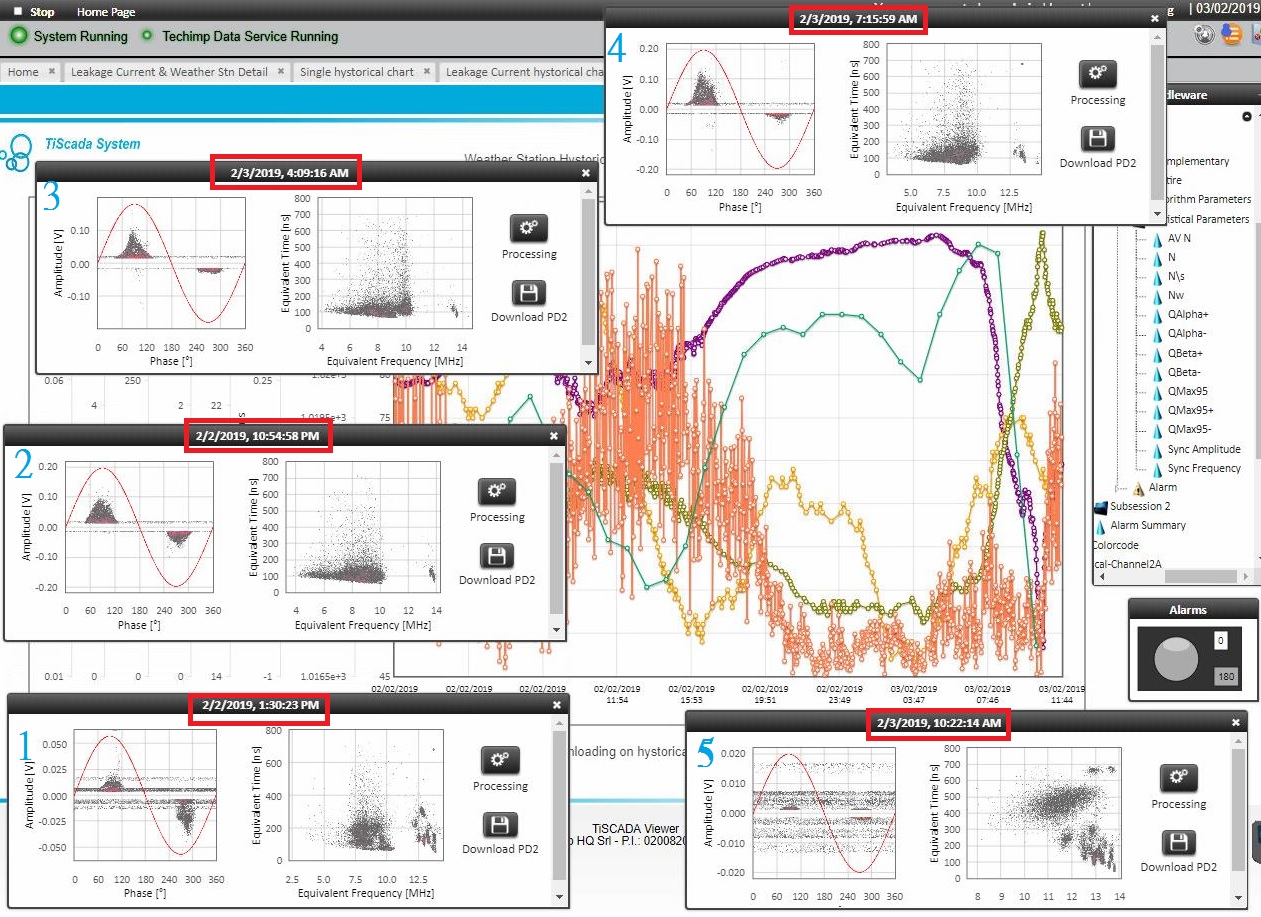Click the Download PD2 icon in panel 4
This screenshot has width=1261, height=917.
pyautogui.click(x=1097, y=138)
